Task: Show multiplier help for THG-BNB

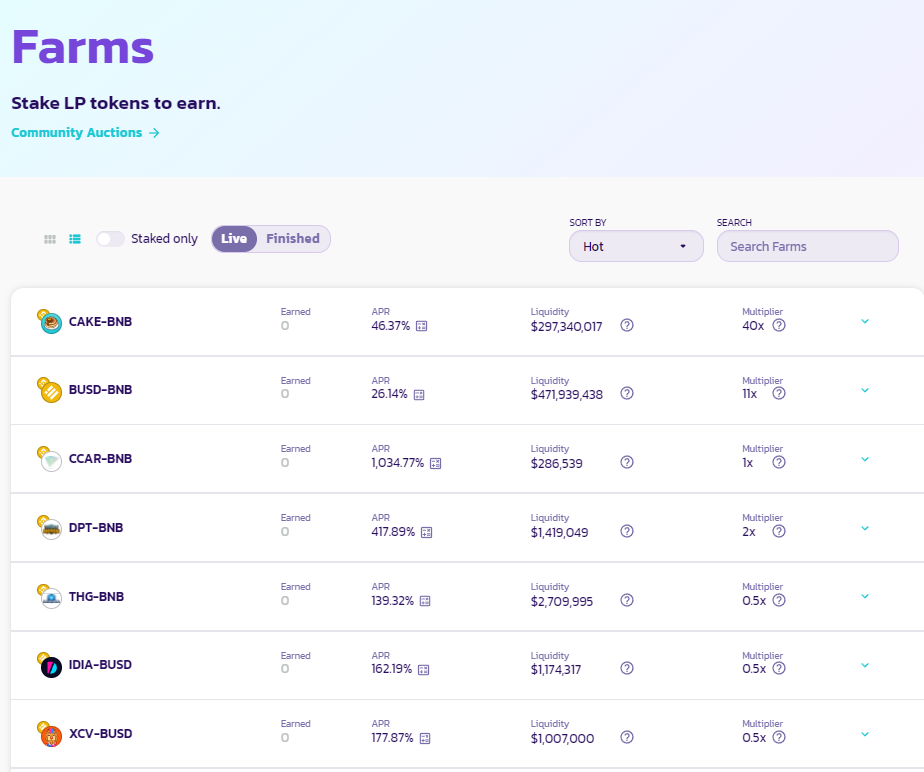Action: coord(779,600)
